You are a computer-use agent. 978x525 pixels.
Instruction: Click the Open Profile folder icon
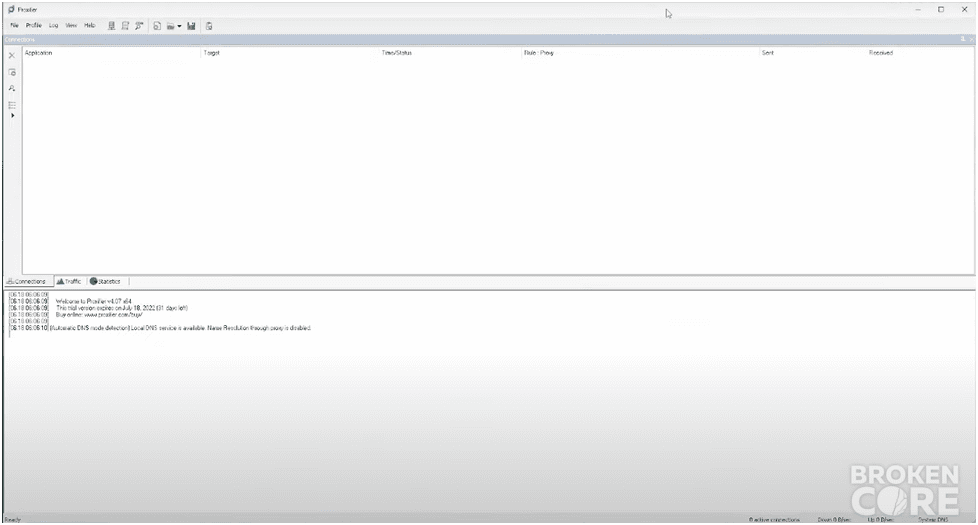click(170, 26)
